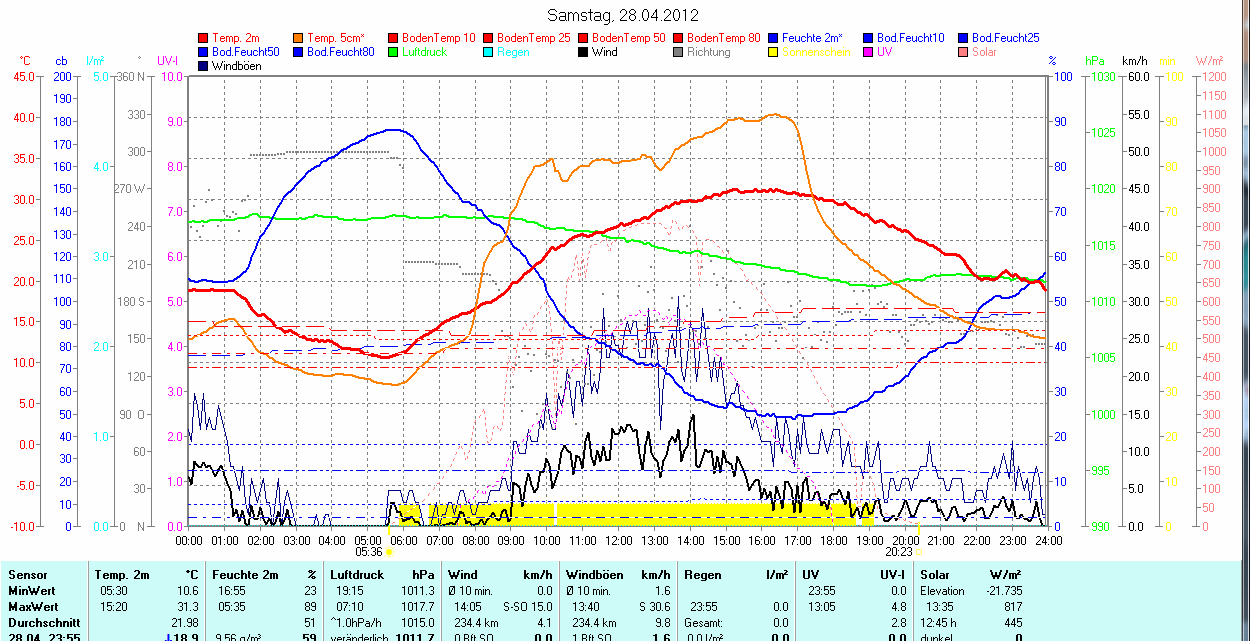Click the green Luftdruck legend swatch
Image resolution: width=1250 pixels, height=641 pixels.
pyautogui.click(x=393, y=52)
